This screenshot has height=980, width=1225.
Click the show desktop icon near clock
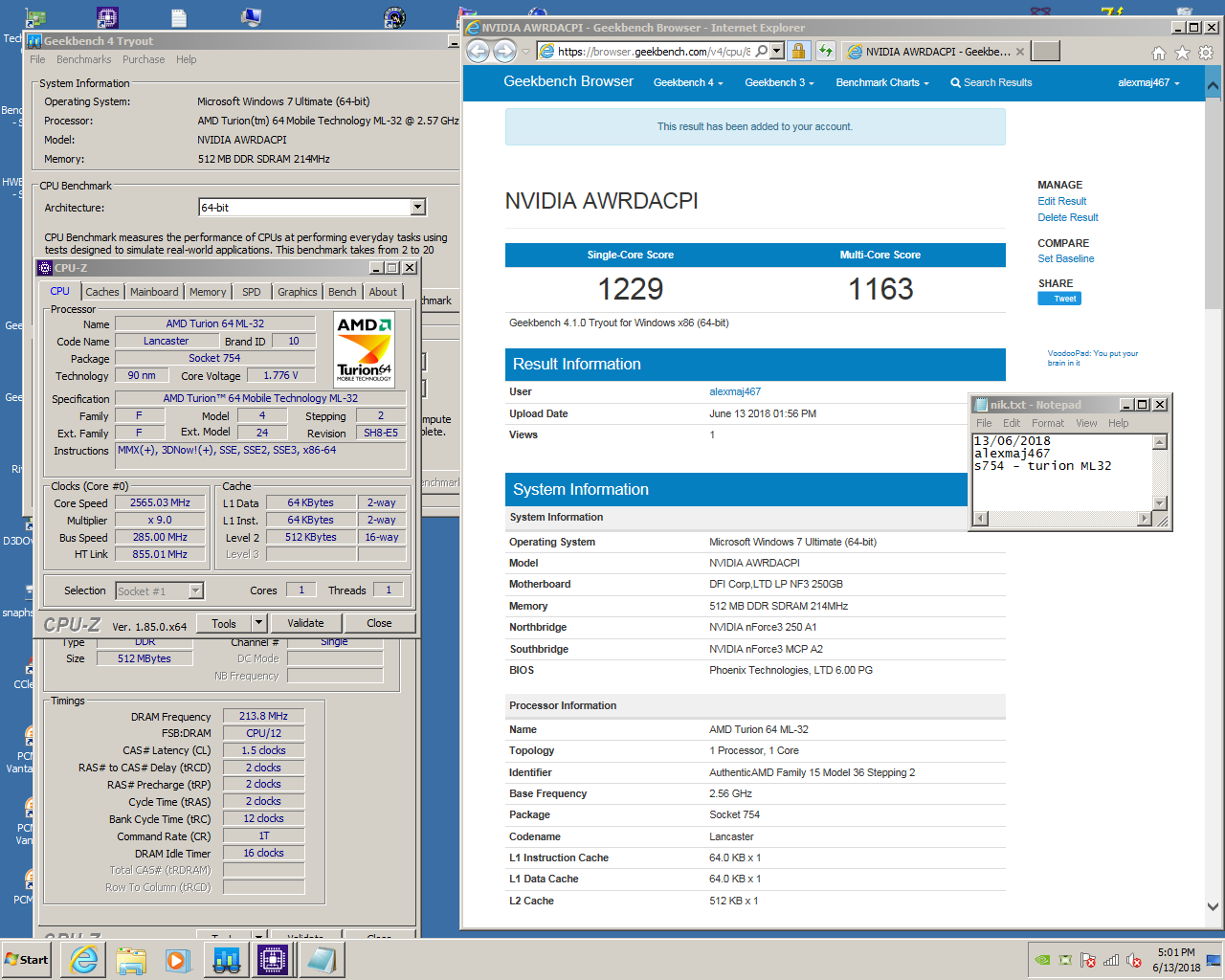click(1214, 960)
